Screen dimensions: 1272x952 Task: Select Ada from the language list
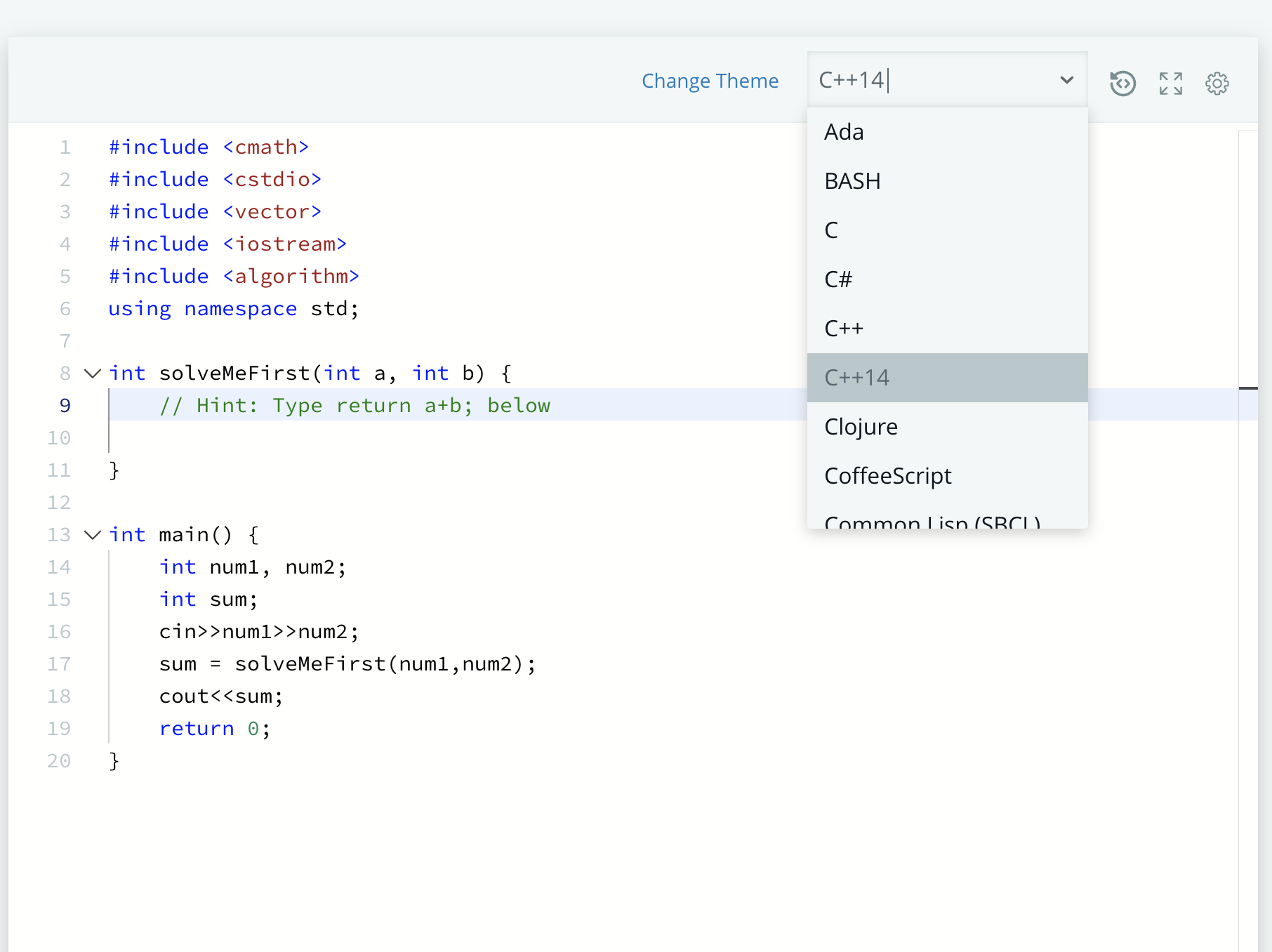[947, 132]
